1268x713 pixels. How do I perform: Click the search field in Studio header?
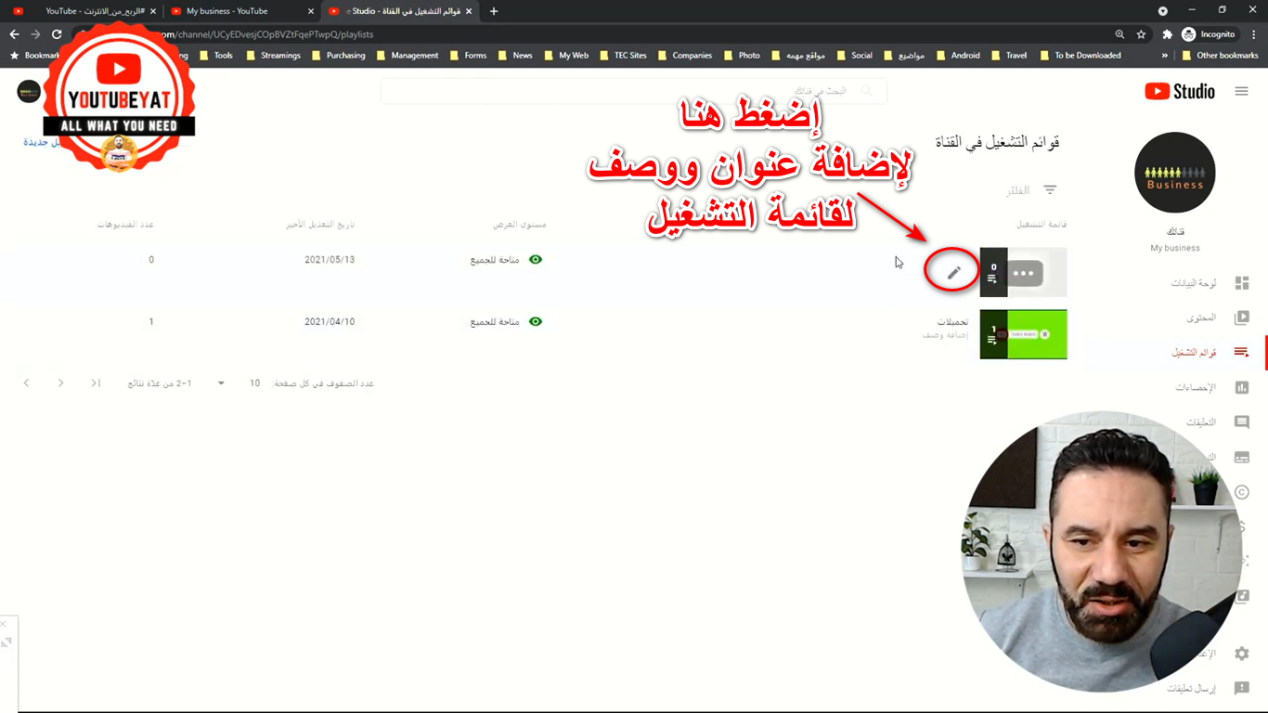tap(632, 91)
